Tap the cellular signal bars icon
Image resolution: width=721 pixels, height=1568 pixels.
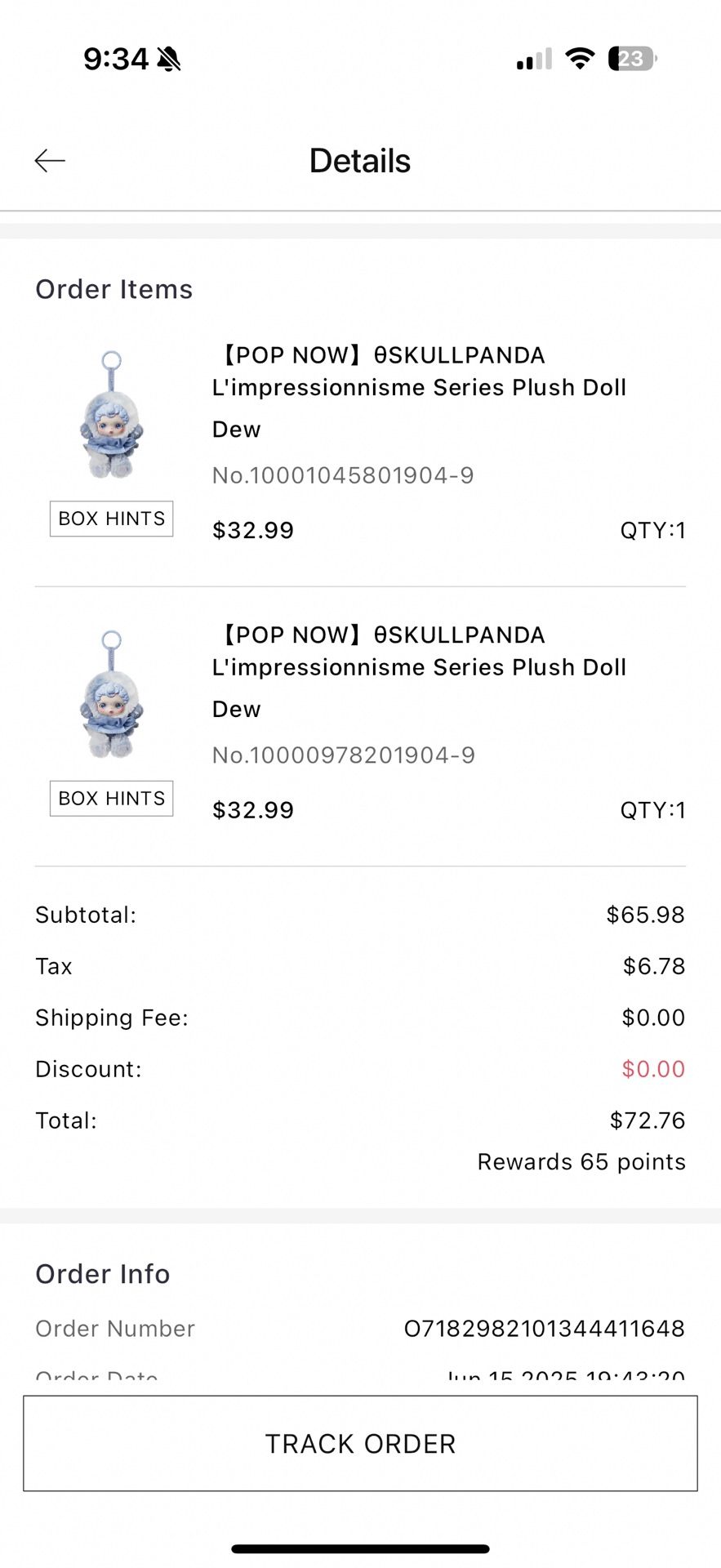click(534, 59)
